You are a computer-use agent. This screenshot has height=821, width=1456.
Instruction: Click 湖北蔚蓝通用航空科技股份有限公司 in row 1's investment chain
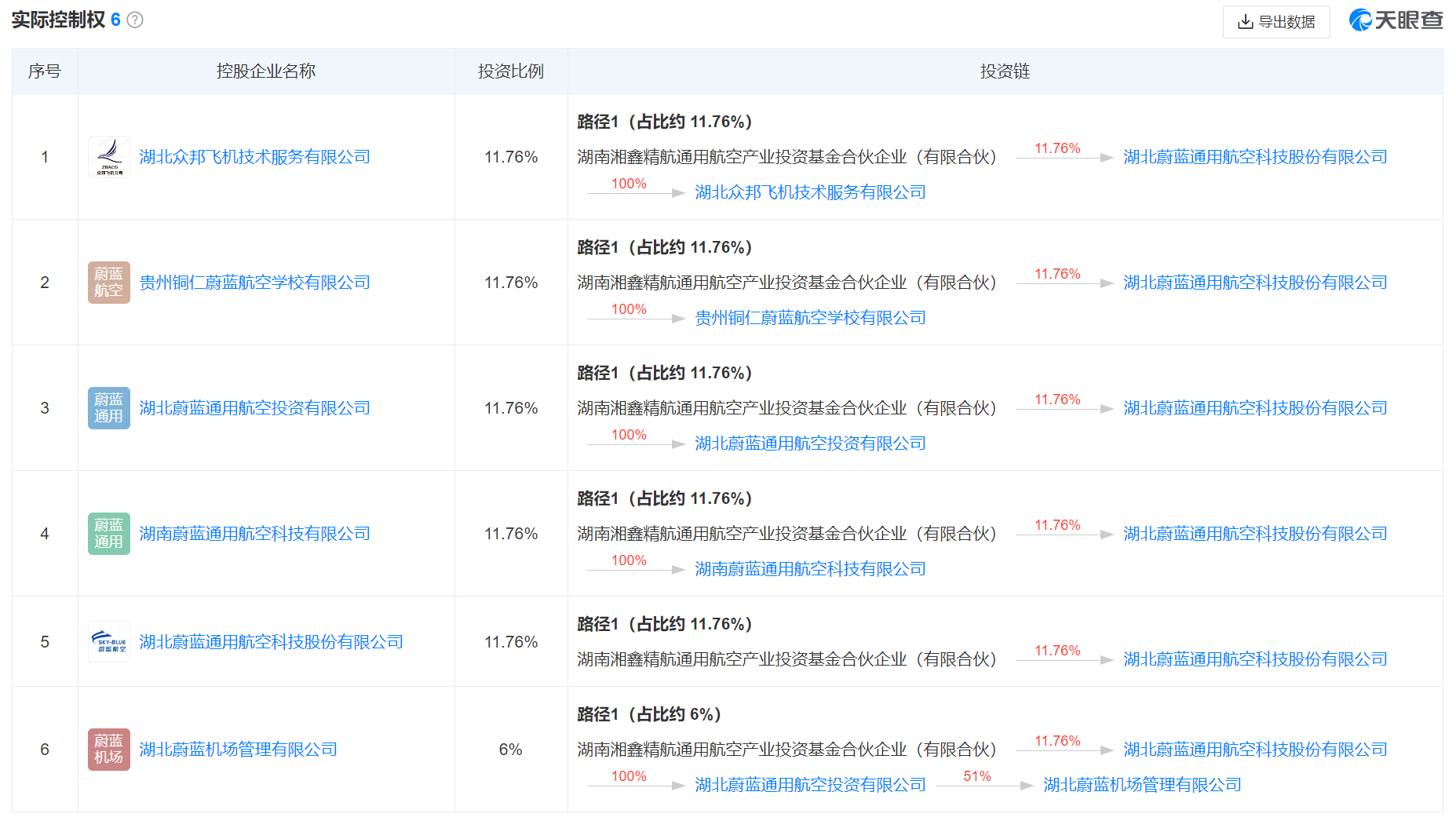[1254, 157]
